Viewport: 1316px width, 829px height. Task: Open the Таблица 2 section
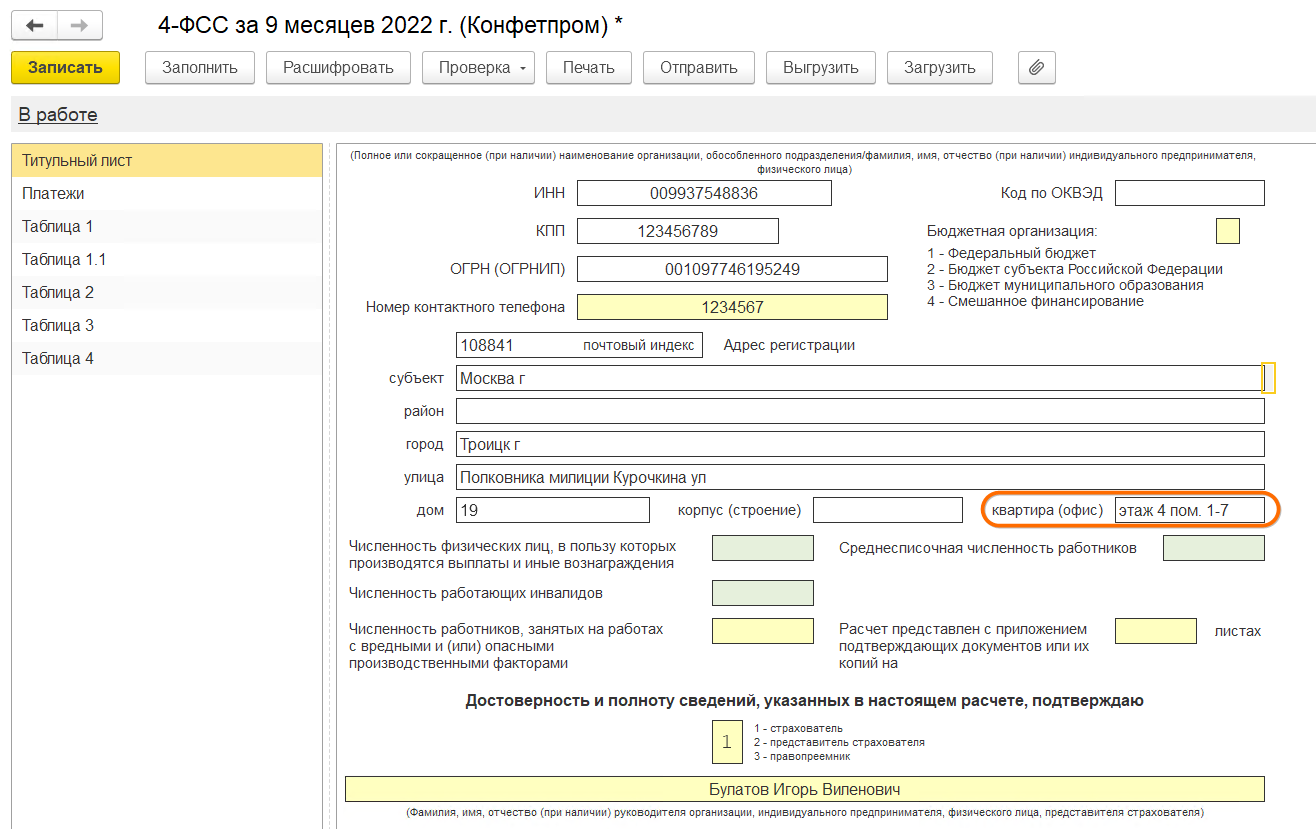pyautogui.click(x=166, y=293)
